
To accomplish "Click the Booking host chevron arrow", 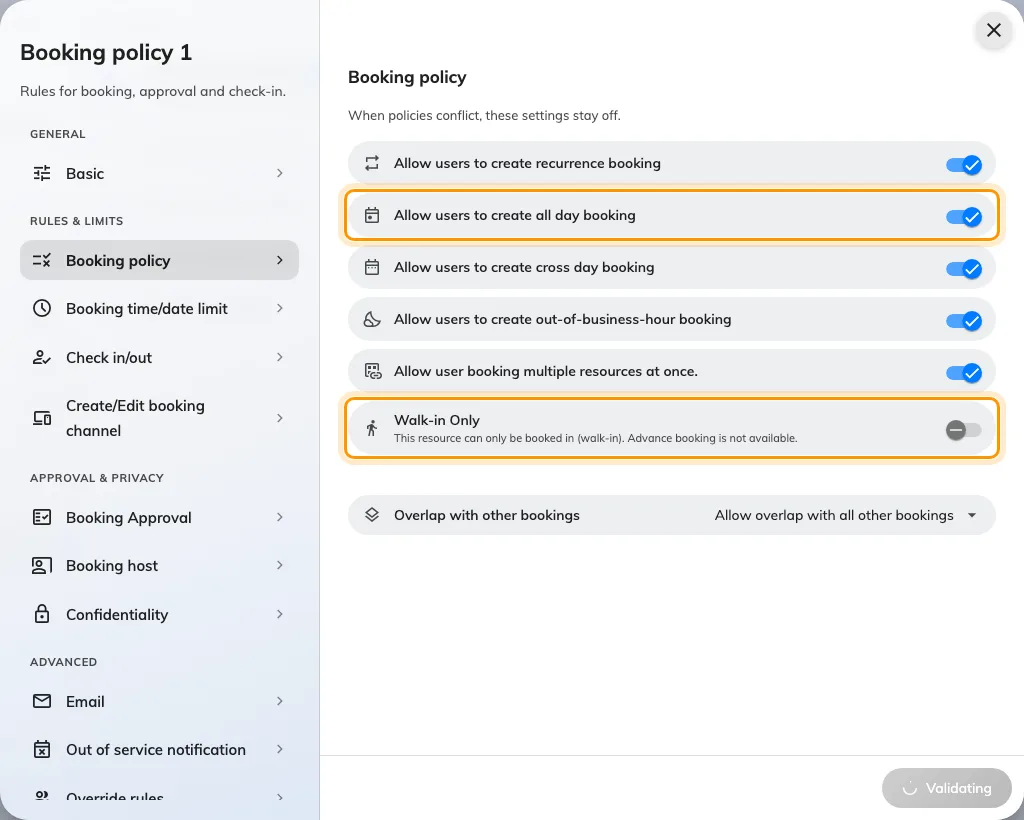I will pyautogui.click(x=280, y=565).
